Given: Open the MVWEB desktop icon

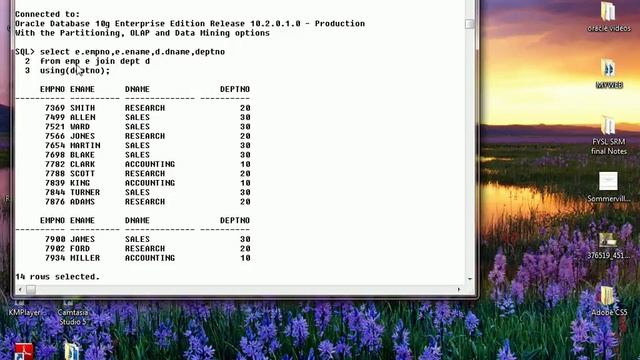Looking at the screenshot, I should (609, 73).
